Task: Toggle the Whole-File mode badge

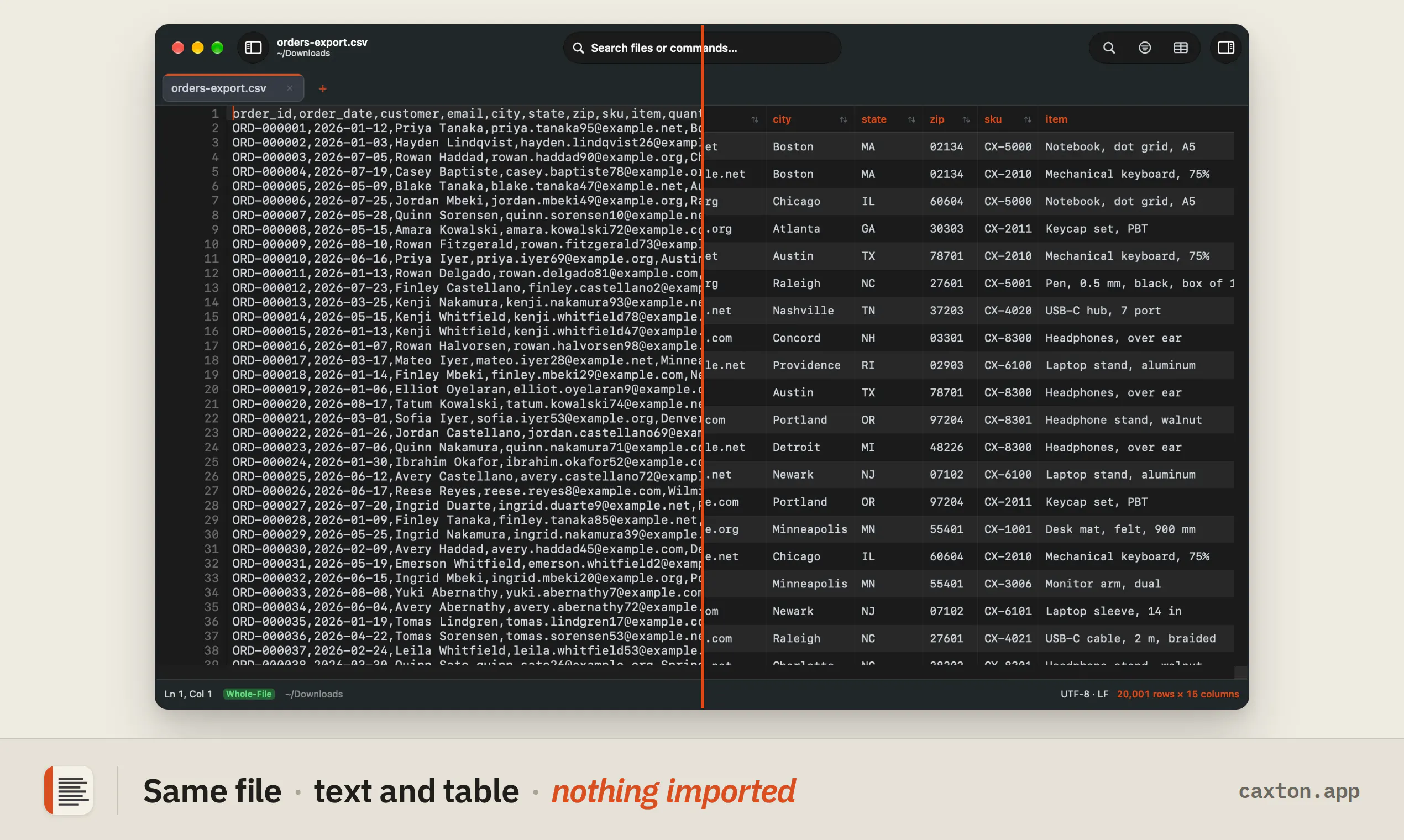Action: coord(249,694)
